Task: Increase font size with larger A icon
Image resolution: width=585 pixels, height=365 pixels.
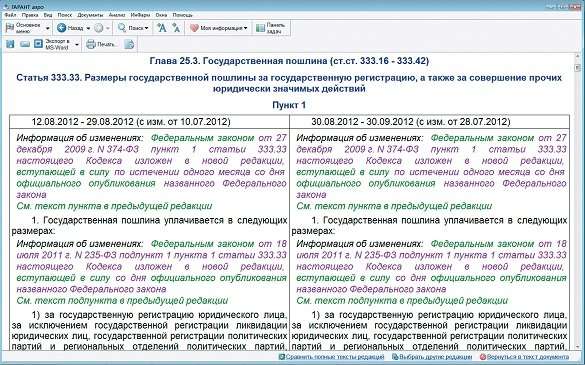Action: point(161,28)
